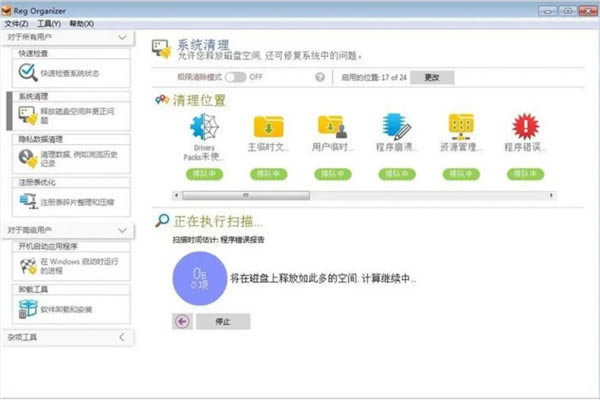The height and width of the screenshot is (400, 600).
Task: Click the purple back arrow button
Action: pyautogui.click(x=182, y=322)
